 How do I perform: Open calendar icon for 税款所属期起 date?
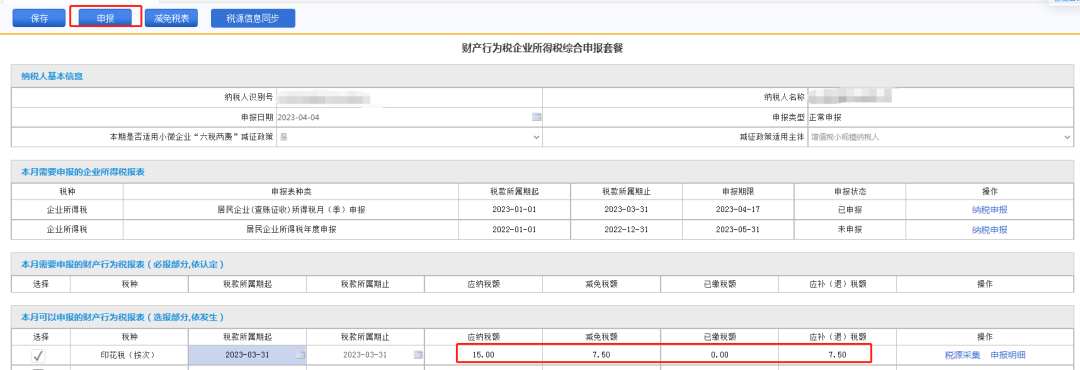coord(300,355)
